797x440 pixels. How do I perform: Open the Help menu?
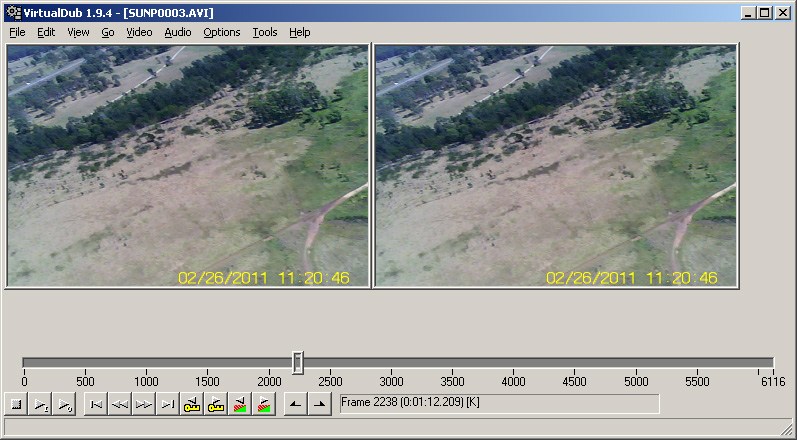pos(299,33)
